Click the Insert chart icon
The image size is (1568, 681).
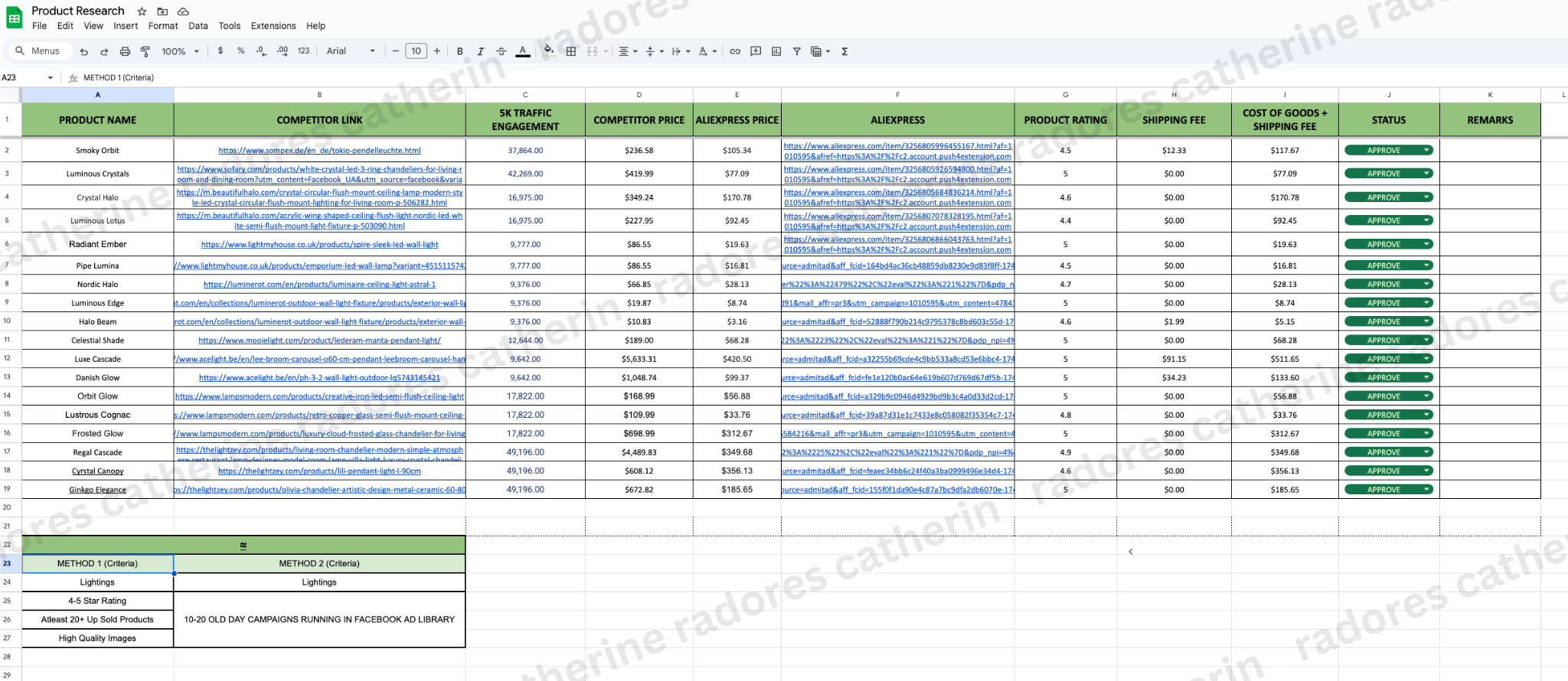pos(776,51)
